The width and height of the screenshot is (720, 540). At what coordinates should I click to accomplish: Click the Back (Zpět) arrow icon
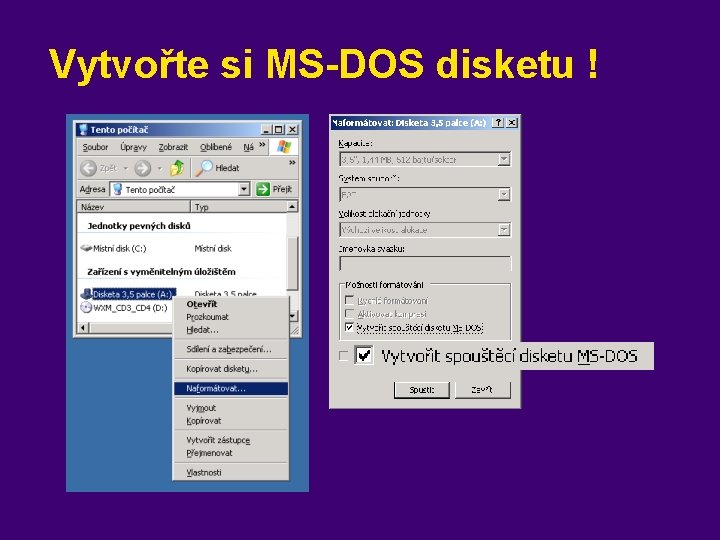(88, 168)
